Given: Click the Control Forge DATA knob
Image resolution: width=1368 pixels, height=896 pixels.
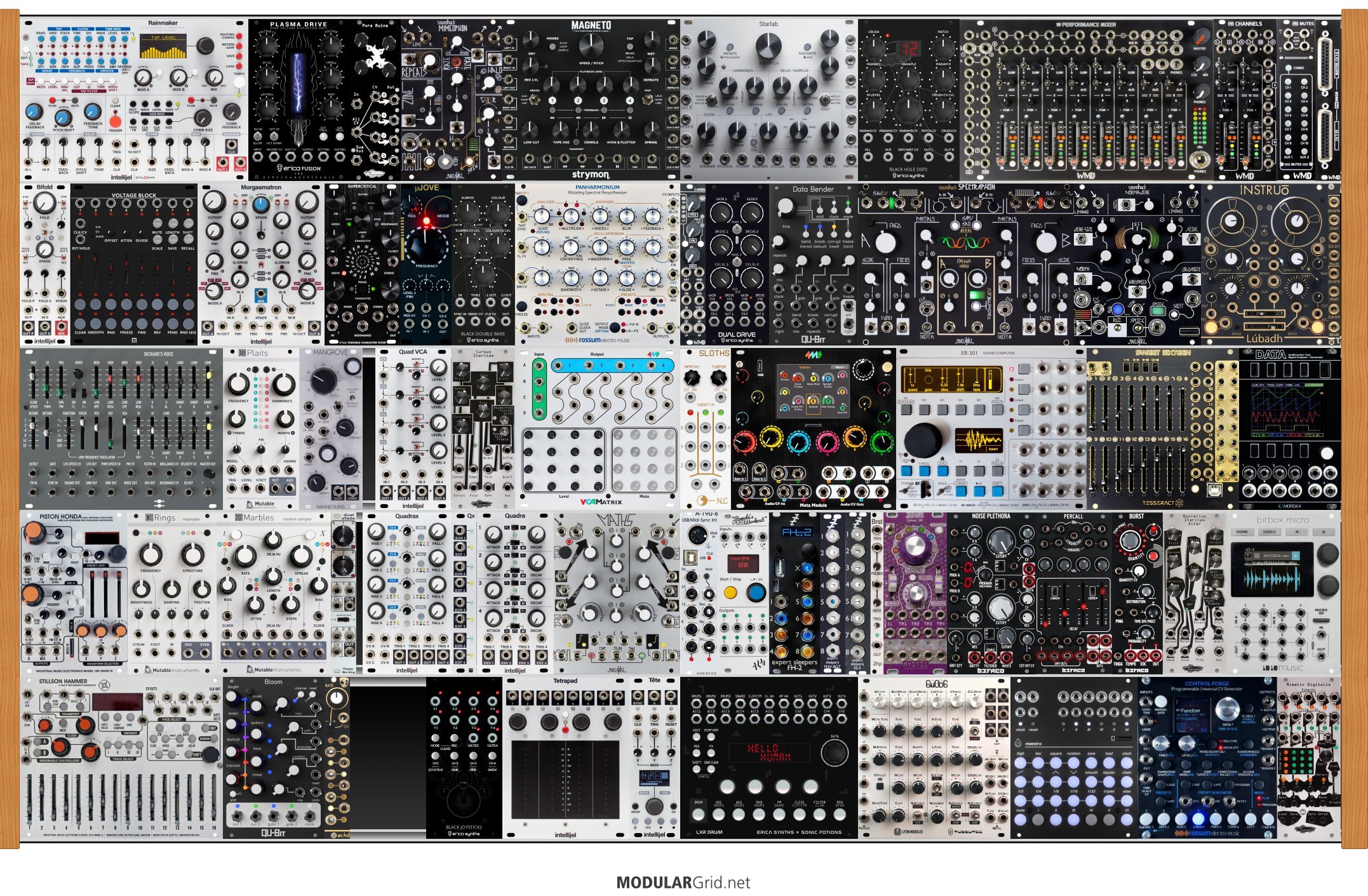Looking at the screenshot, I should pos(1227,709).
